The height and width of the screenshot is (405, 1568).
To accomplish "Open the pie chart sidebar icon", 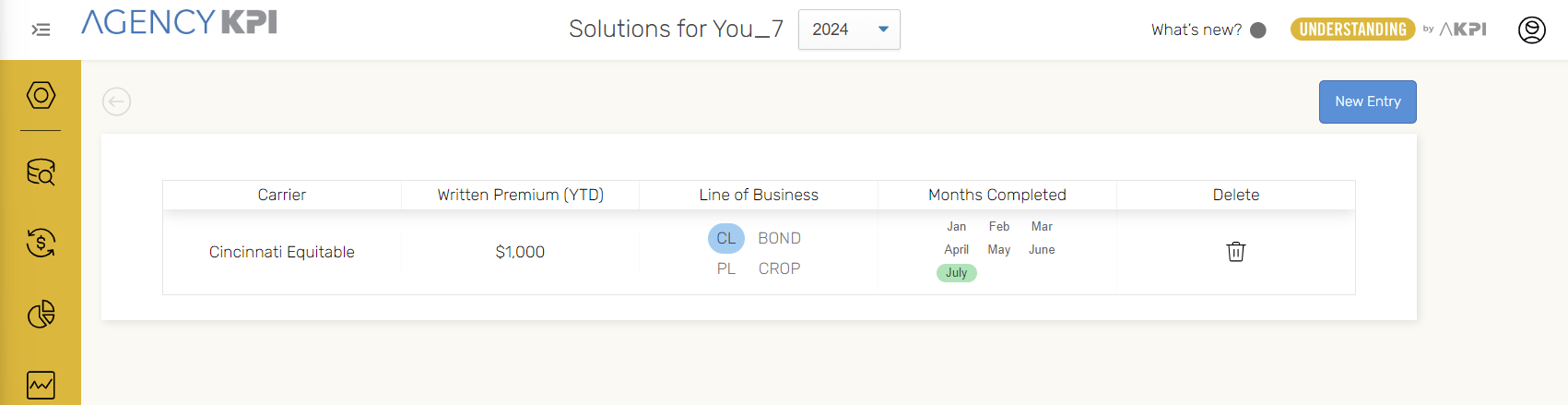I will coord(41,315).
